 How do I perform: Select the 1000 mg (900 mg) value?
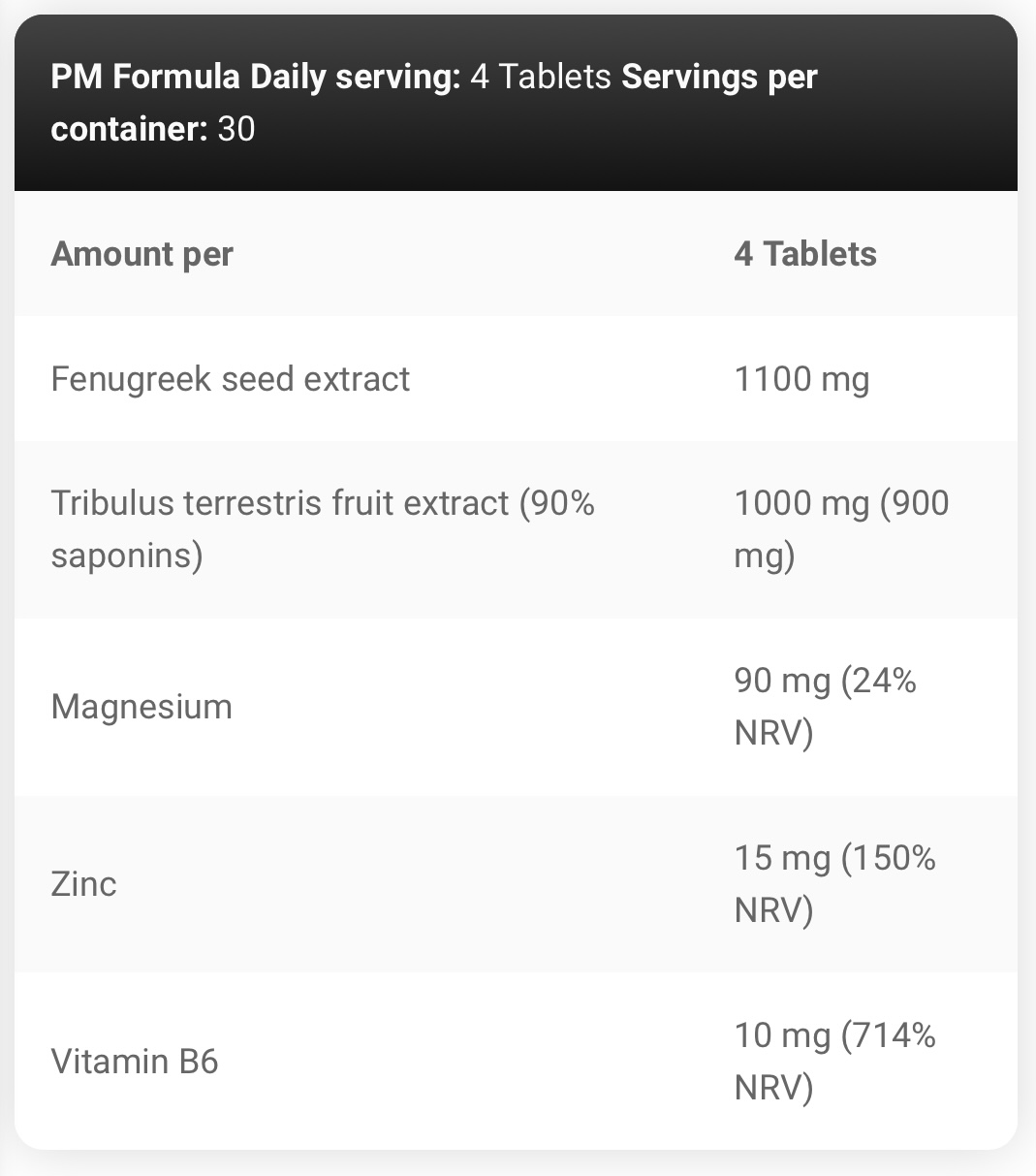841,529
